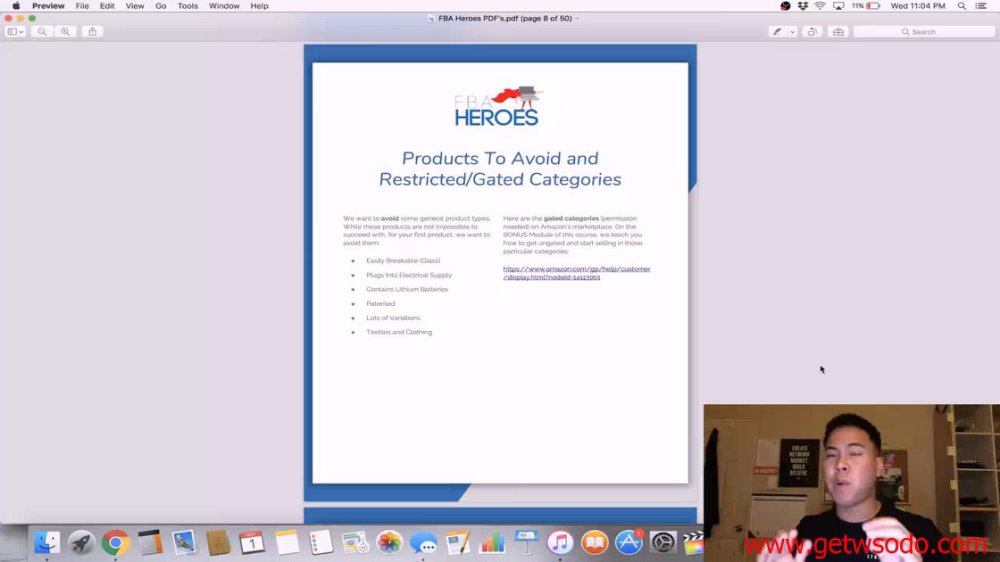Open the Go menu
Screen dimensions: 1000x562
tap(161, 6)
